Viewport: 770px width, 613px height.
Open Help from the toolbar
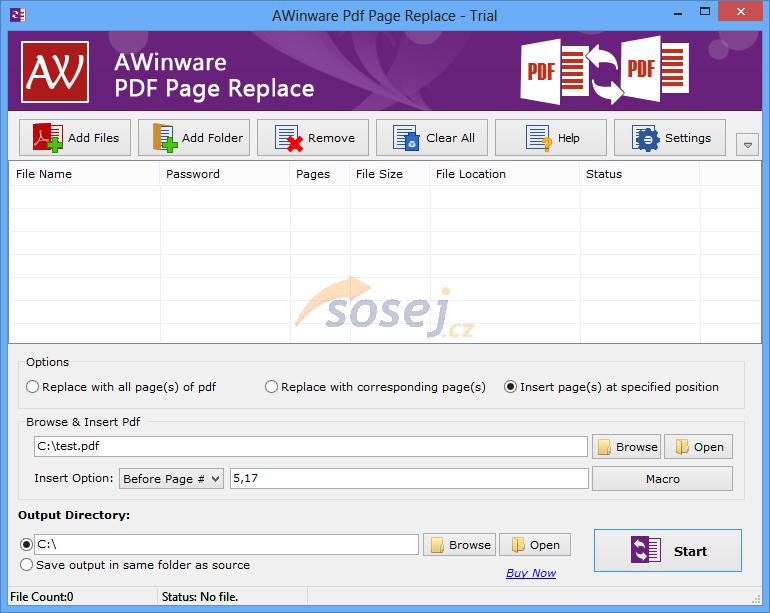pyautogui.click(x=551, y=138)
